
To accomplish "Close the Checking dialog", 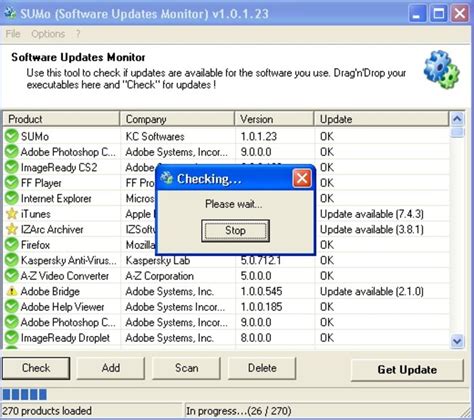I will click(302, 179).
